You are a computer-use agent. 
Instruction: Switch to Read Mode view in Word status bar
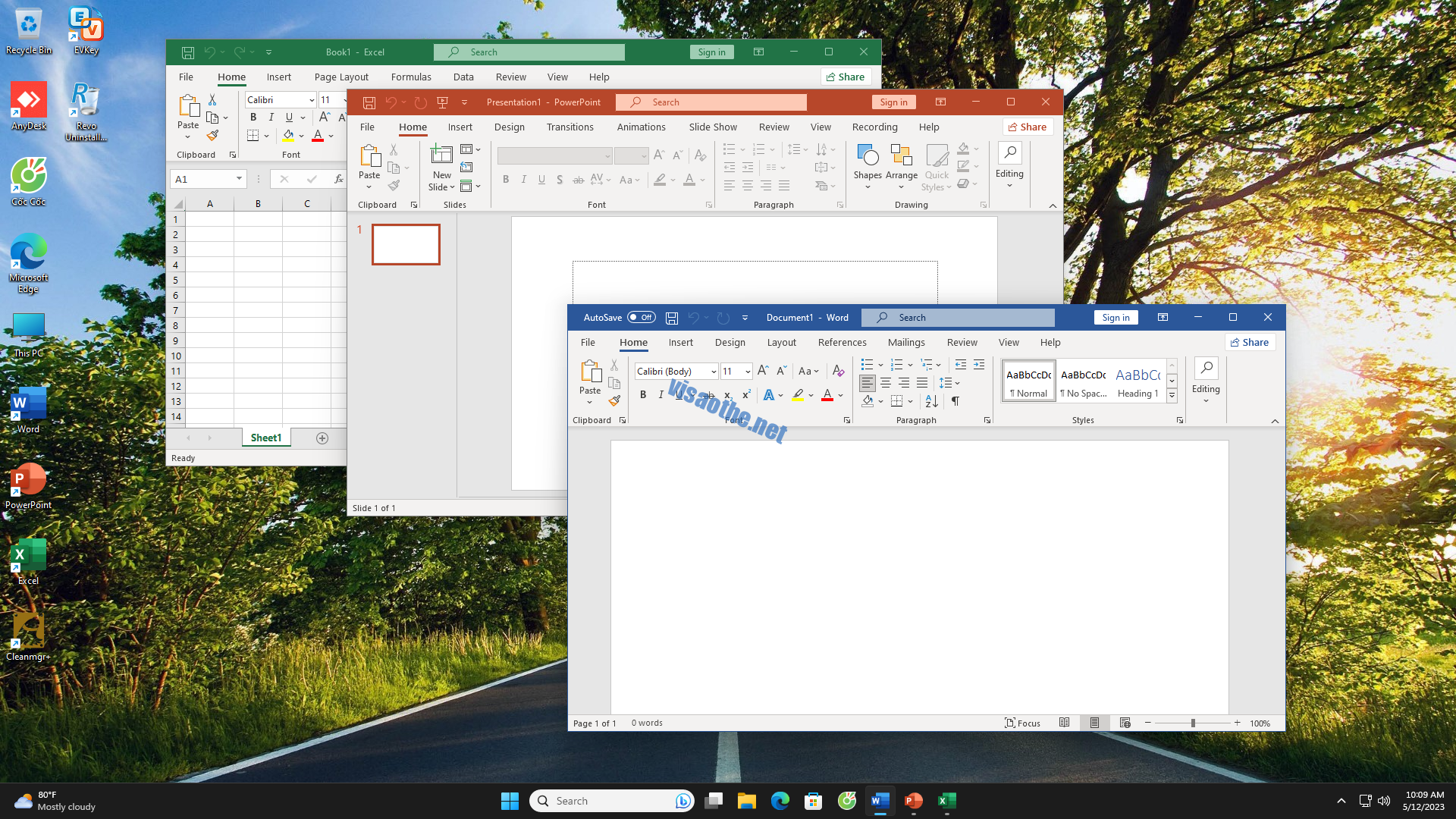point(1064,723)
